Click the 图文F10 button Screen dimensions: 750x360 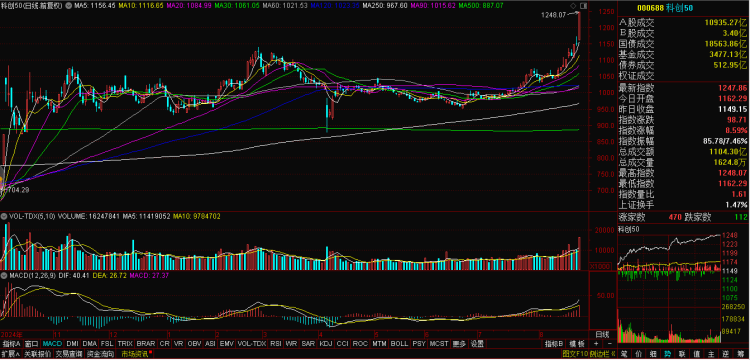coord(575,354)
